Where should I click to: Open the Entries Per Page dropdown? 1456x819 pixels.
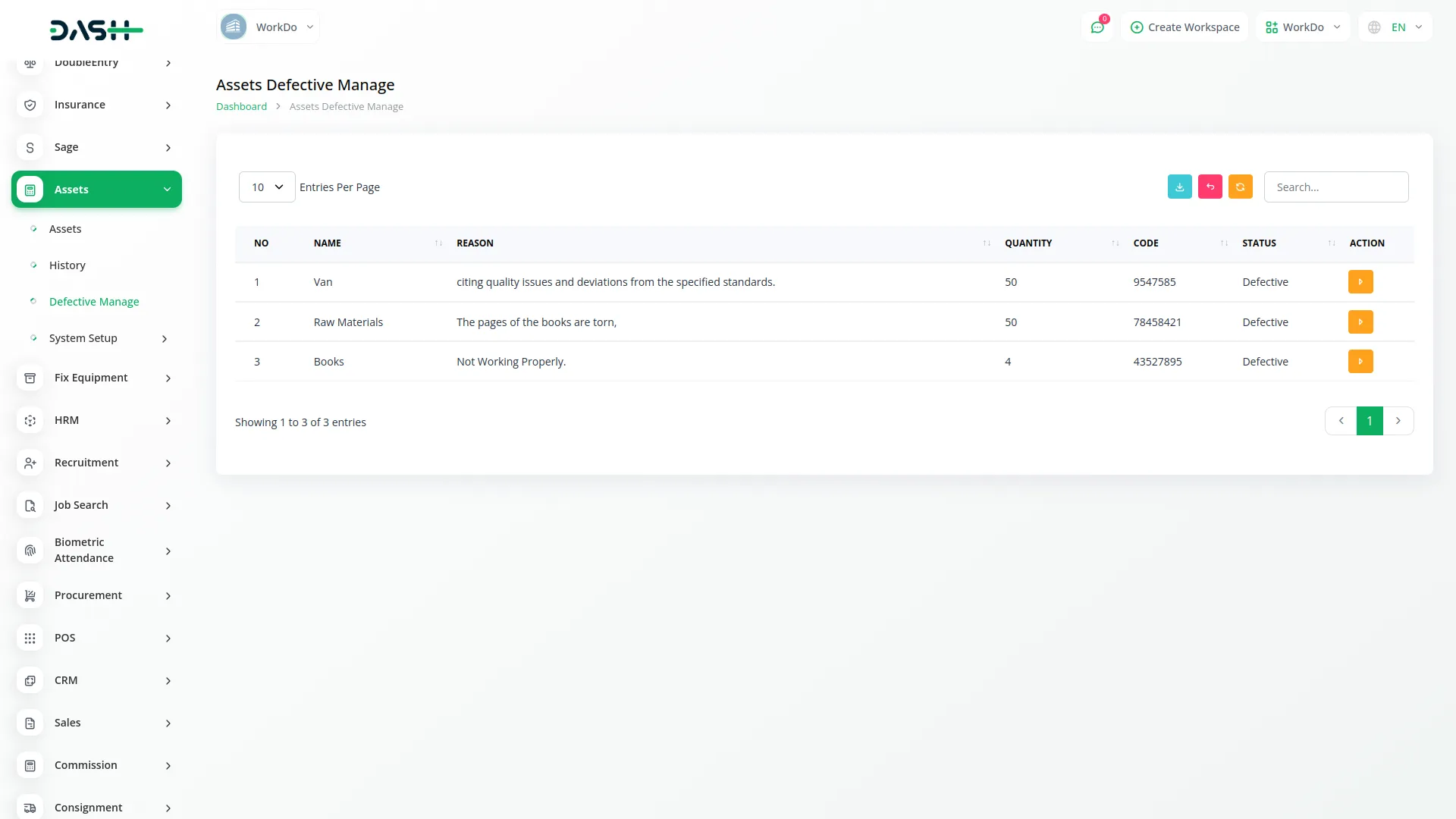(266, 187)
